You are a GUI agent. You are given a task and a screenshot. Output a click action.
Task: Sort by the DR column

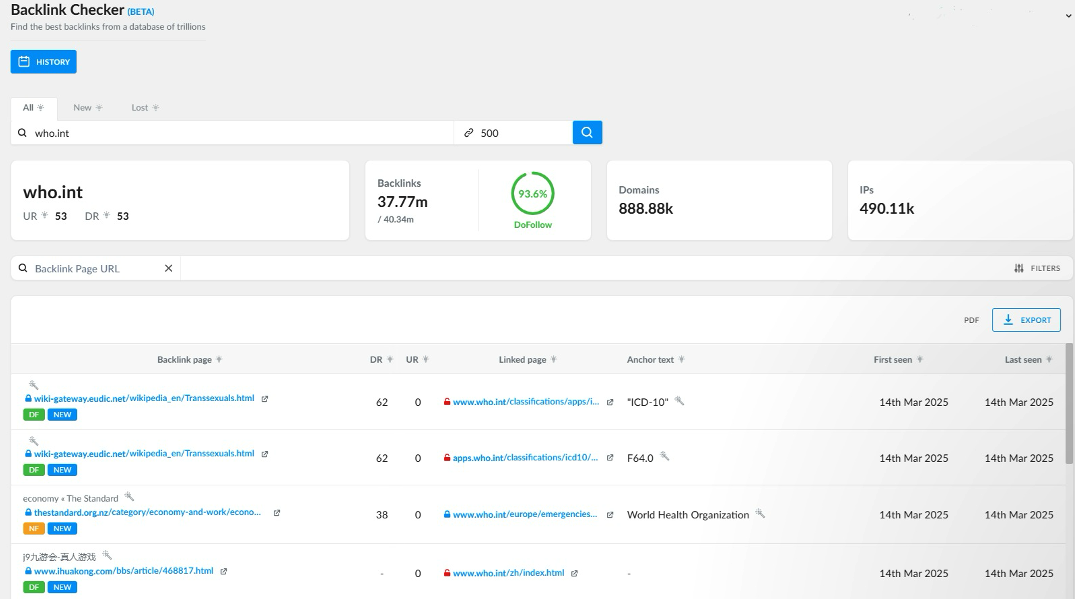point(382,360)
